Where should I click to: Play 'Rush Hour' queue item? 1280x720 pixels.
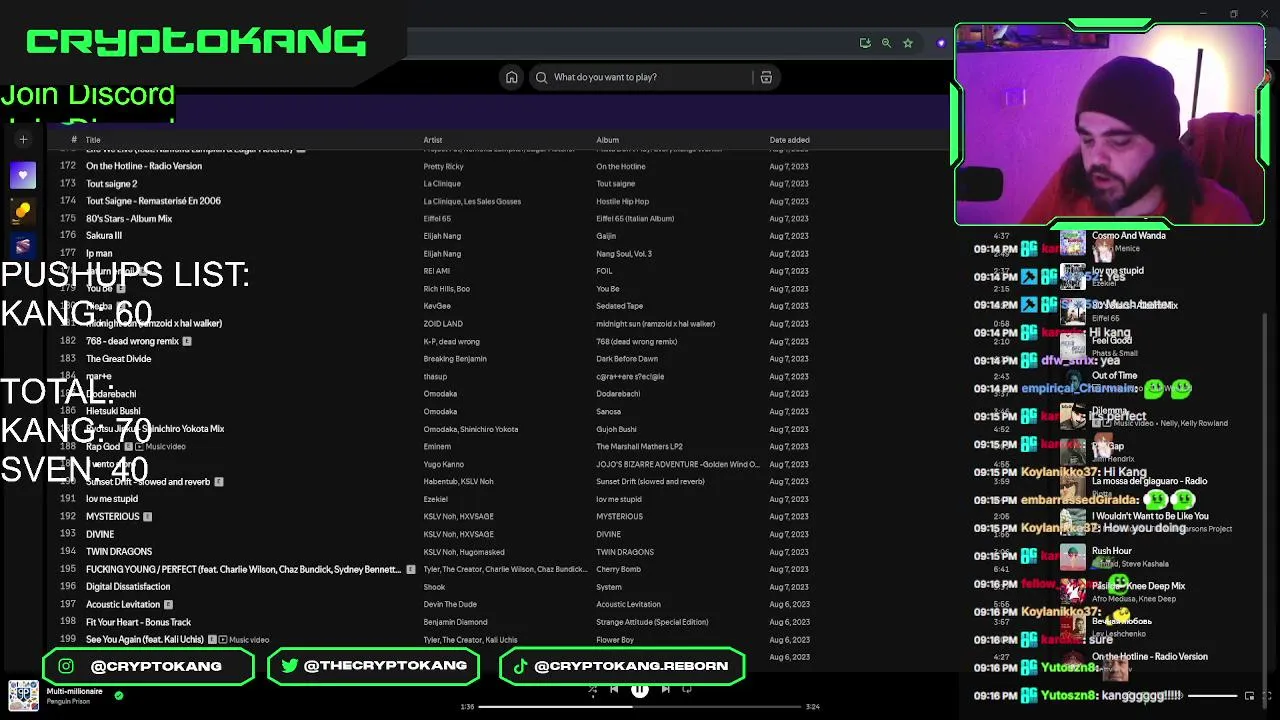coord(1112,551)
